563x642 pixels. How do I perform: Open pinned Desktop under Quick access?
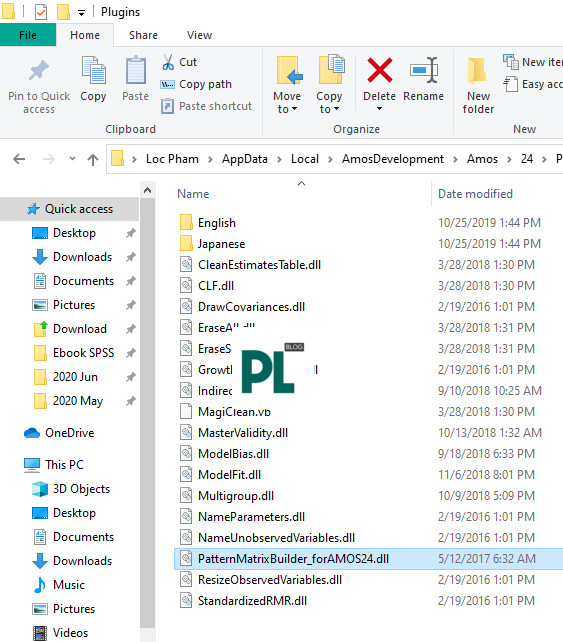tap(74, 233)
